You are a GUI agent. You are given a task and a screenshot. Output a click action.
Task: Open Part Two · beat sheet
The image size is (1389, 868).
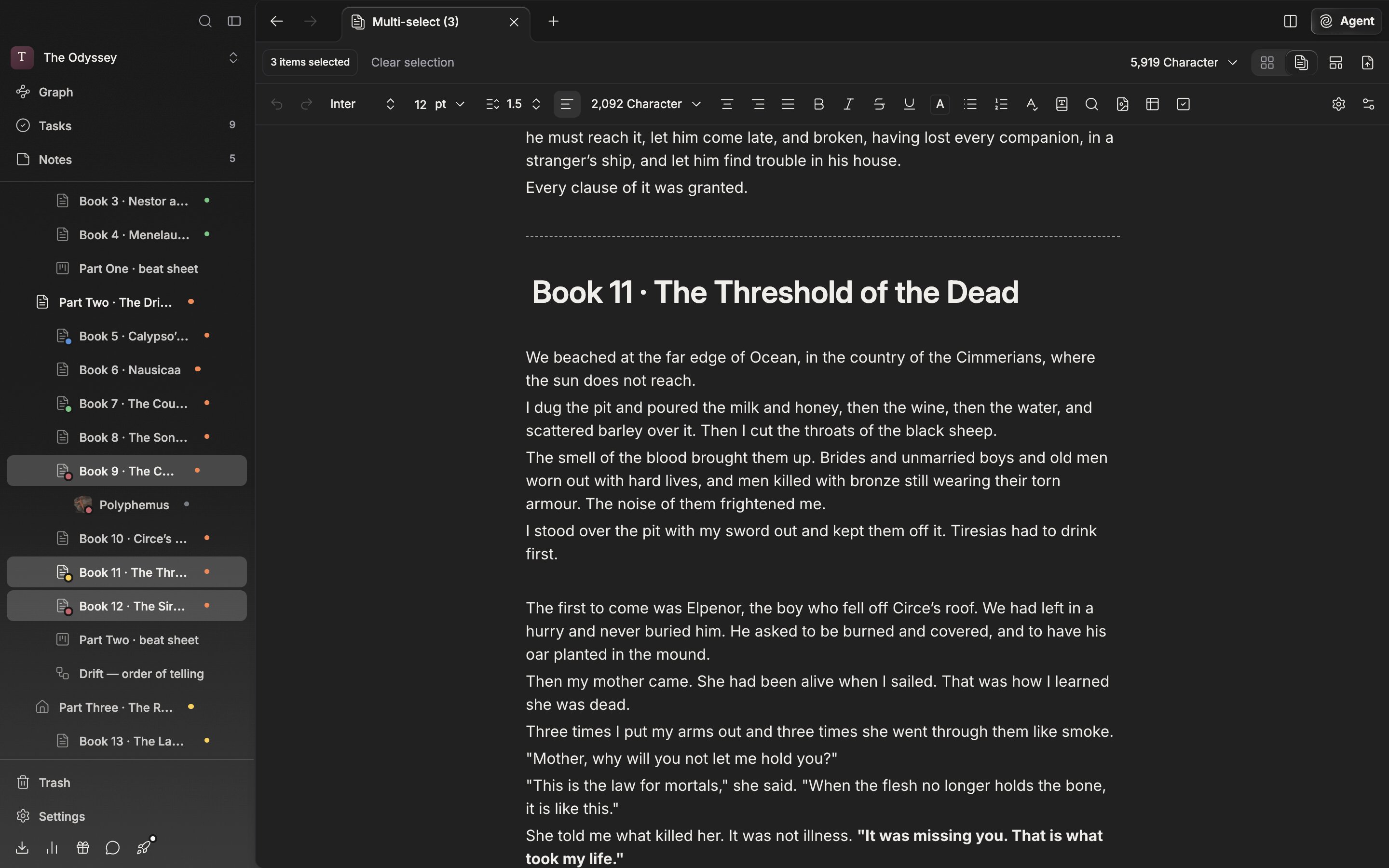tap(126, 639)
